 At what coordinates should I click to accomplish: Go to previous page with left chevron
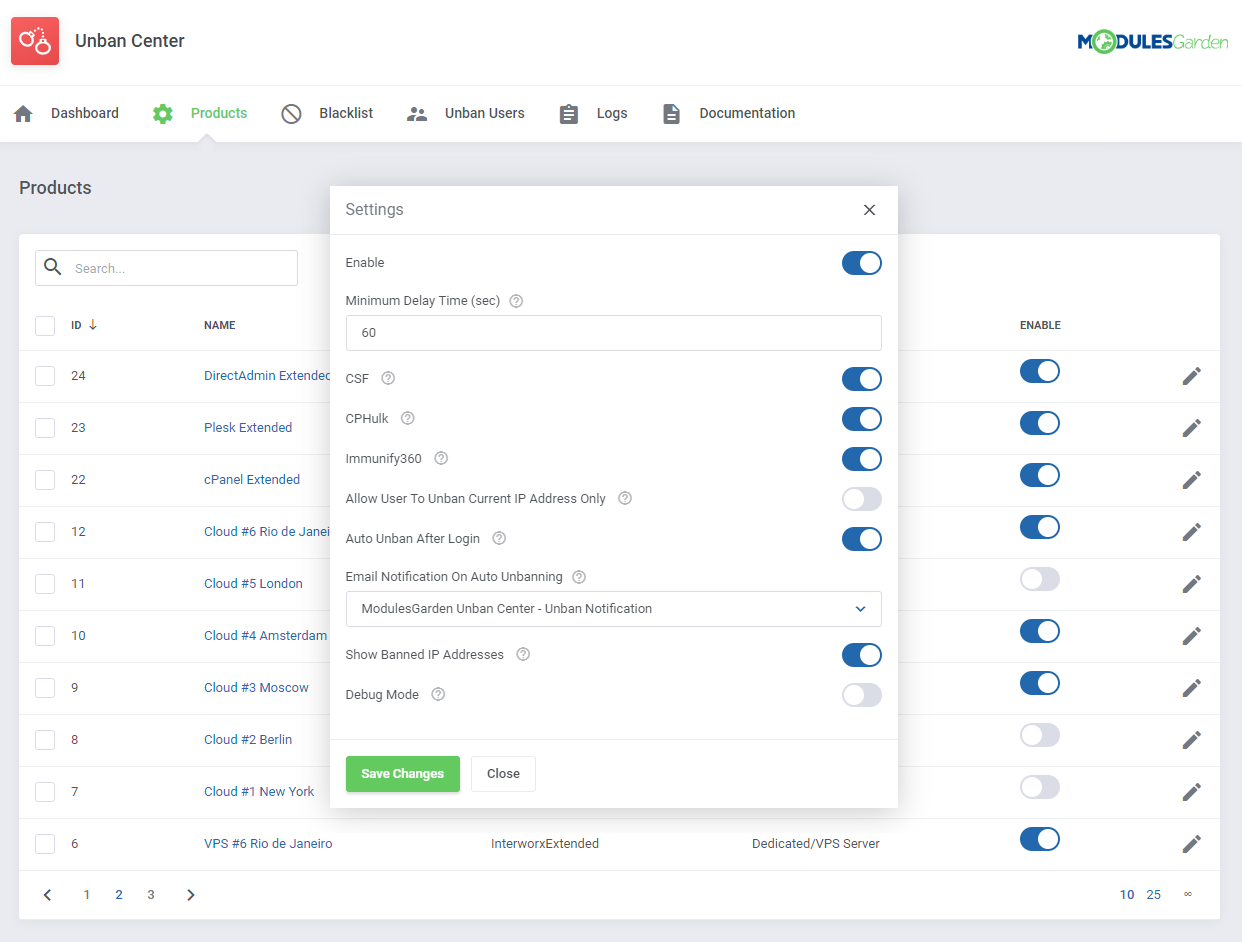pos(47,895)
